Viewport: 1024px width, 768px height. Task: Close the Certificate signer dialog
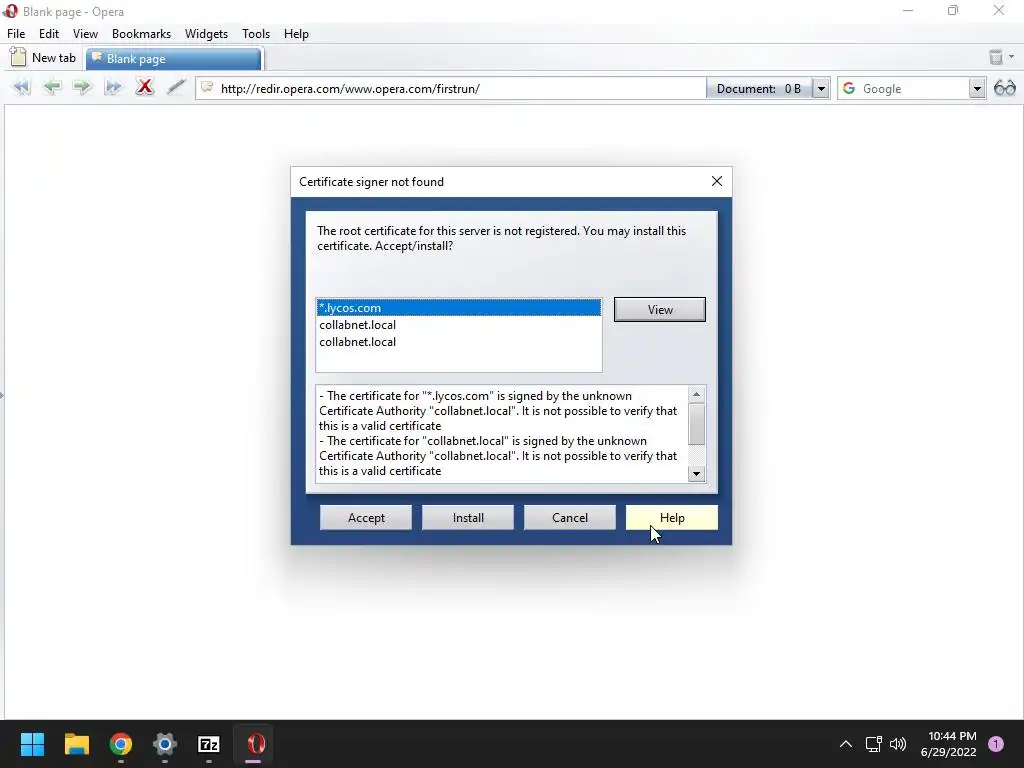[716, 182]
